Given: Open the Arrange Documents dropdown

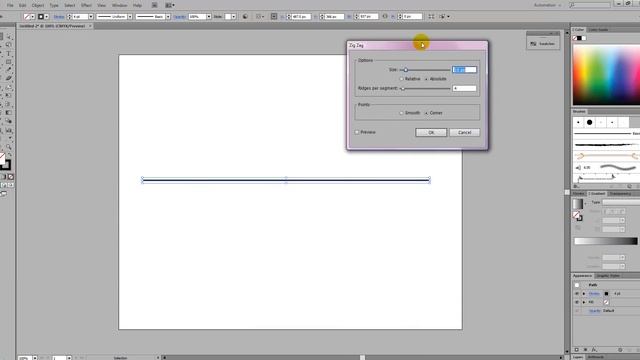Looking at the screenshot, I should click(x=170, y=5).
